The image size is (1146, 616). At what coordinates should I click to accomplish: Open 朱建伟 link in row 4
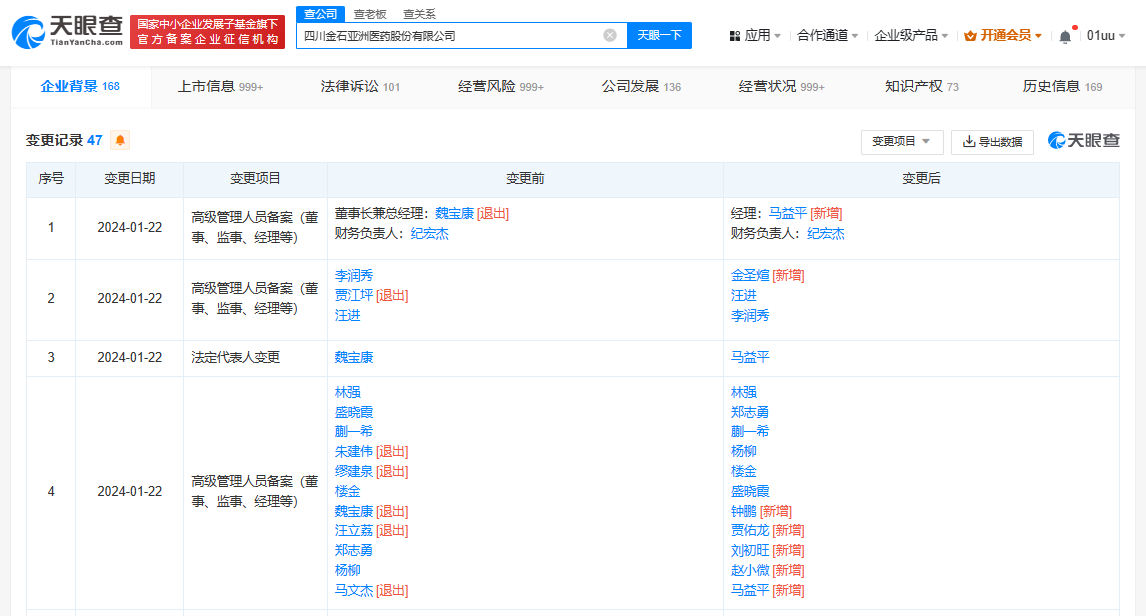point(354,452)
